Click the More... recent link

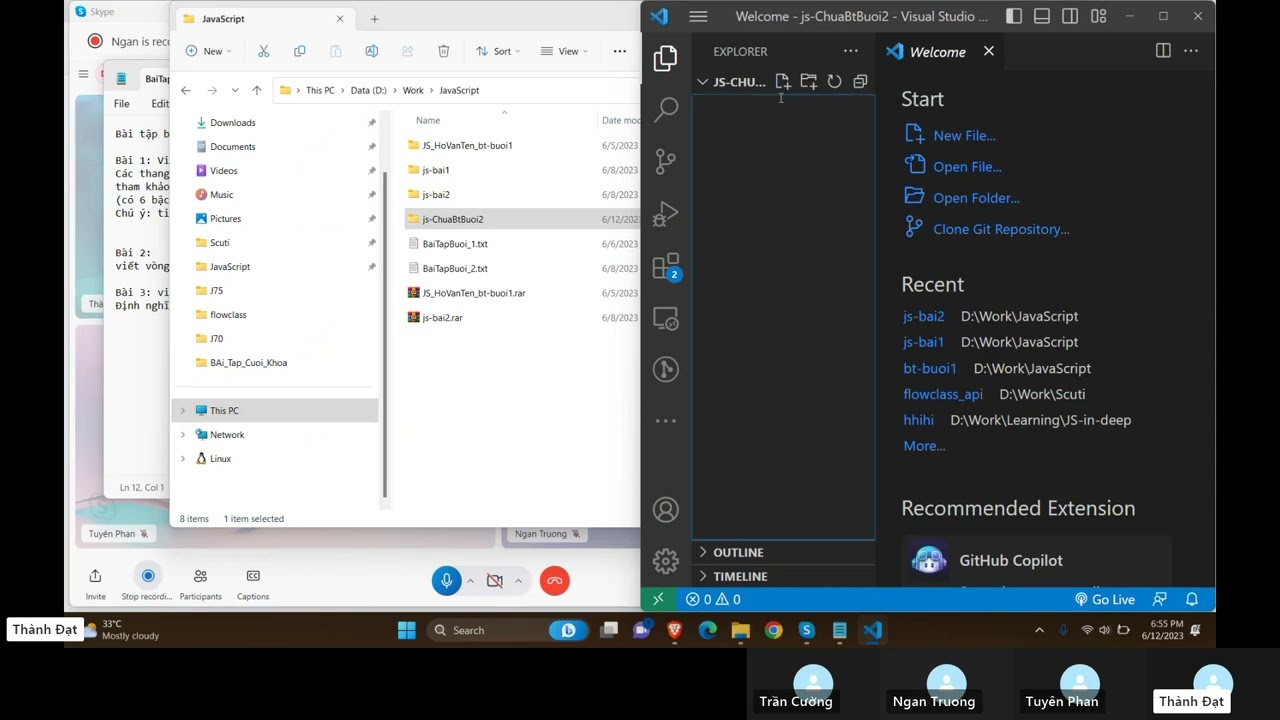(924, 446)
